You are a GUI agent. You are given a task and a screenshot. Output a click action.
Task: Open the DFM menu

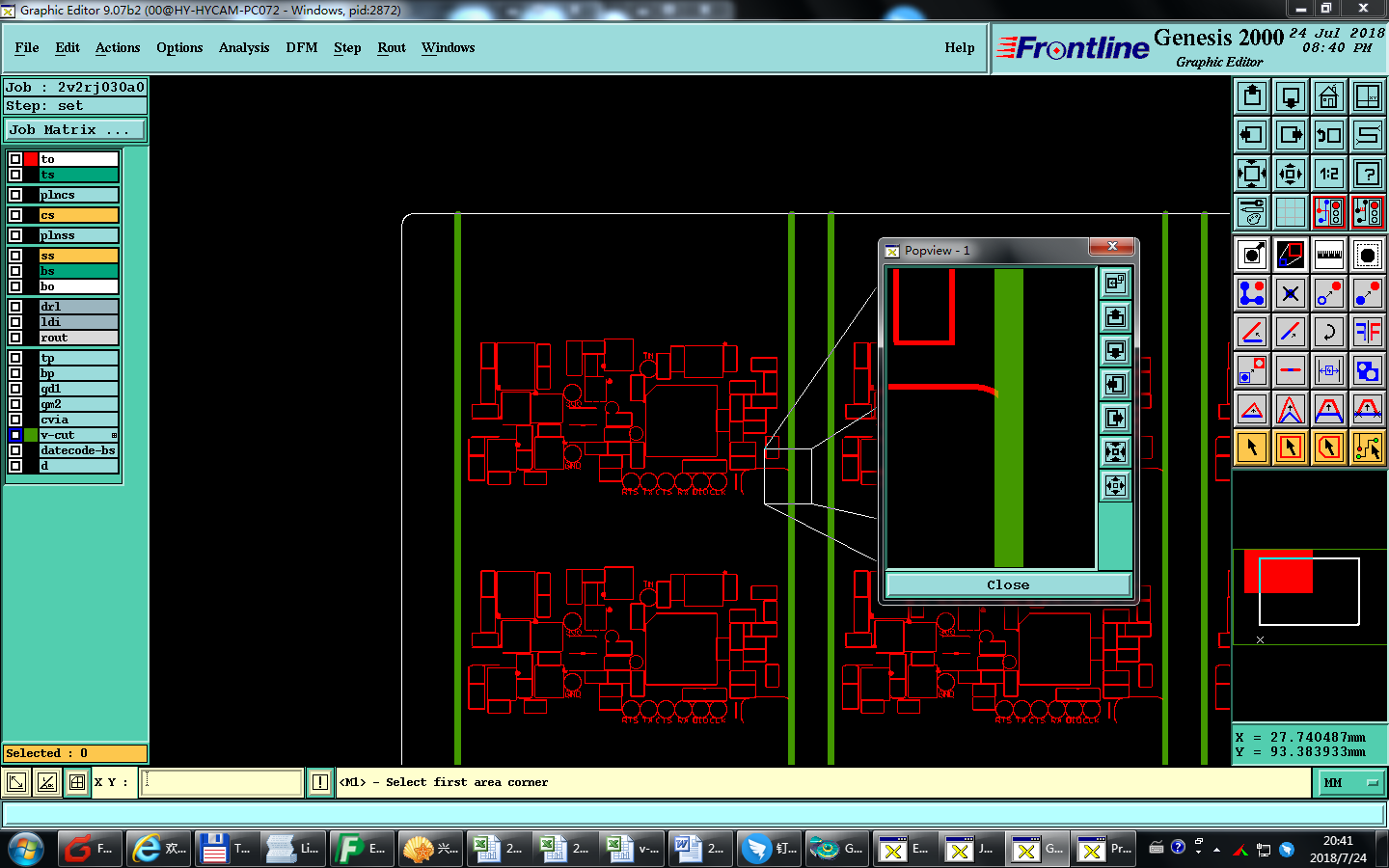pos(302,47)
